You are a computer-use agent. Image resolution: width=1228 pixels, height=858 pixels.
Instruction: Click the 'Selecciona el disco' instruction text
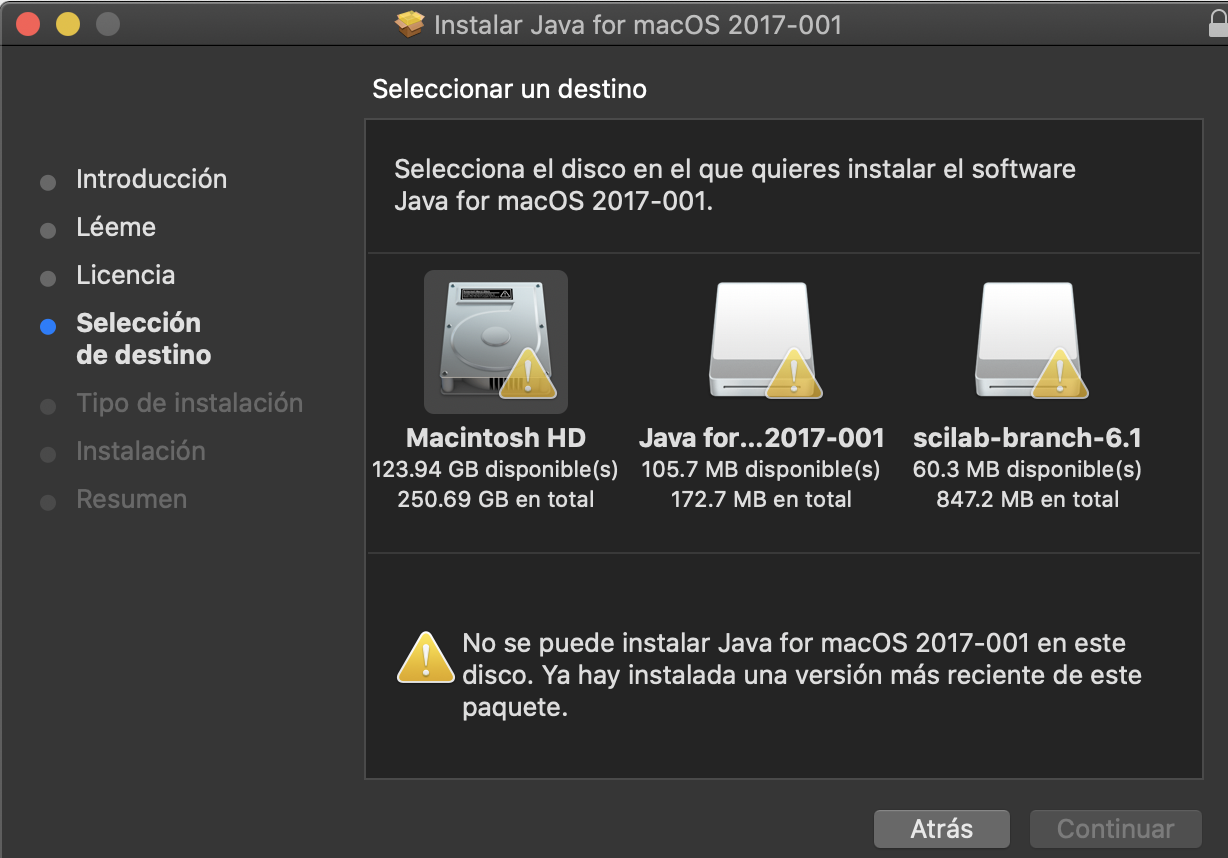[735, 184]
